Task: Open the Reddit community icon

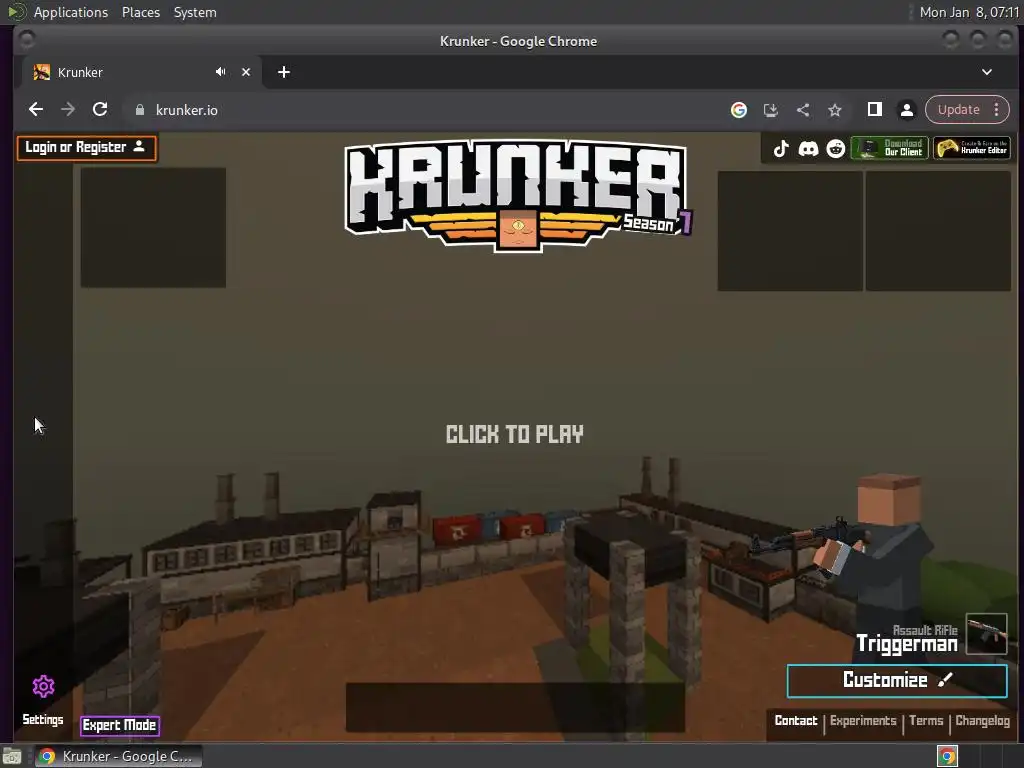Action: coord(835,148)
